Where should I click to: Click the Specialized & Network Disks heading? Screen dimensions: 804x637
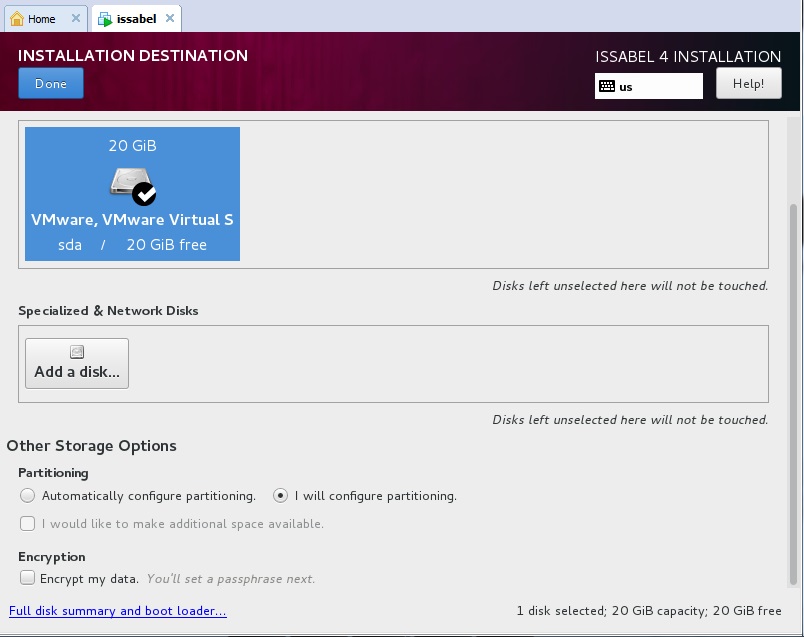point(108,311)
